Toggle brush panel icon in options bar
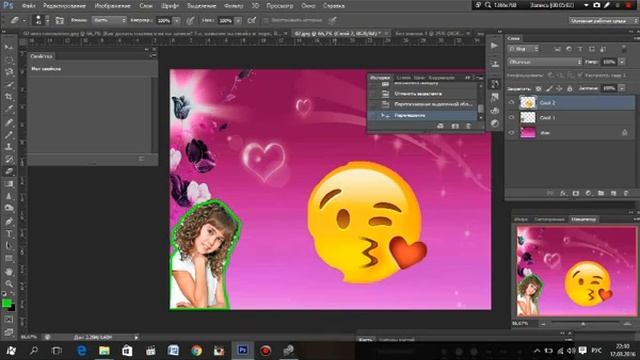Image resolution: width=640 pixels, height=360 pixels. click(60, 20)
